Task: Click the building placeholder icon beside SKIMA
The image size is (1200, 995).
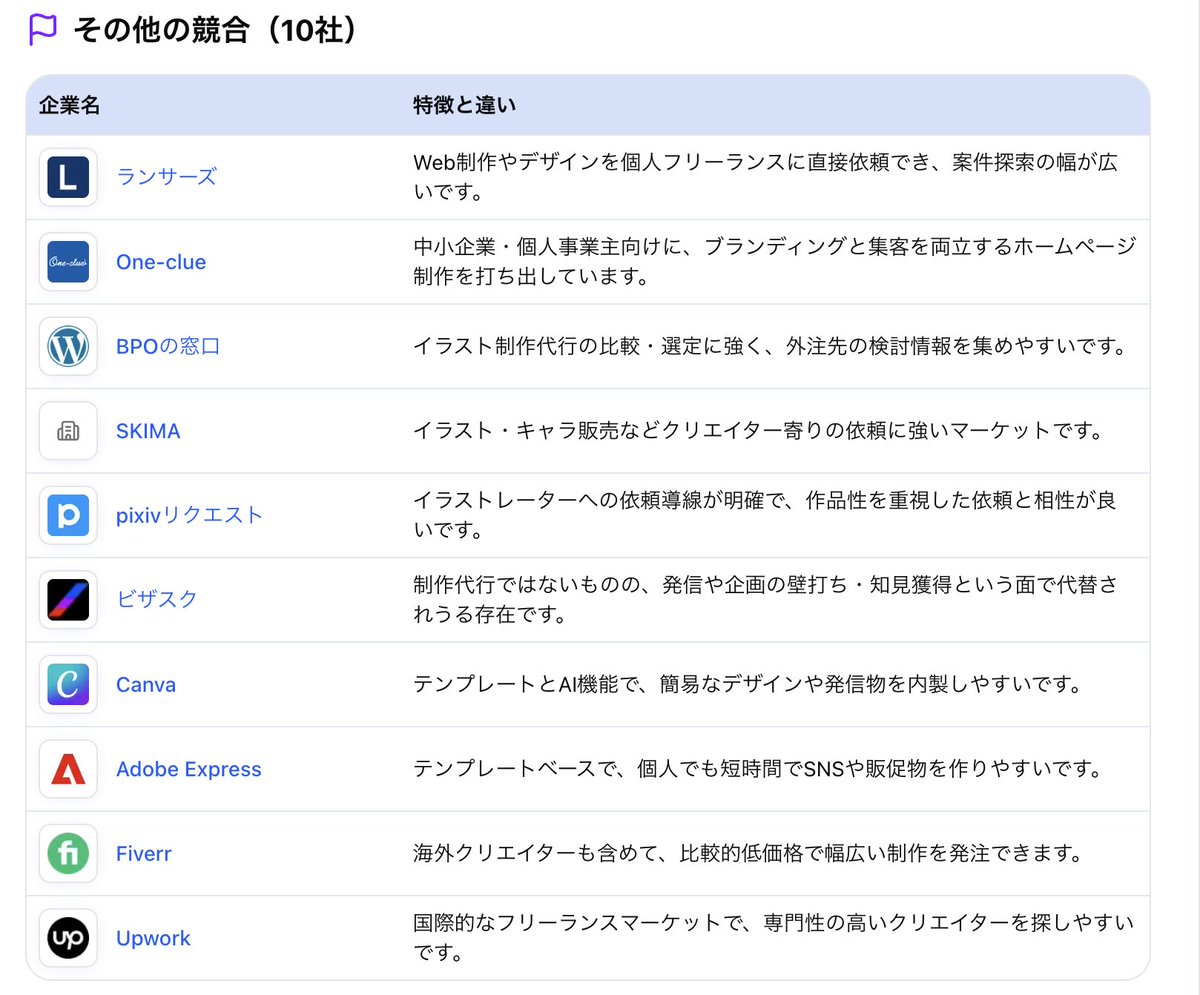Action: pyautogui.click(x=68, y=431)
